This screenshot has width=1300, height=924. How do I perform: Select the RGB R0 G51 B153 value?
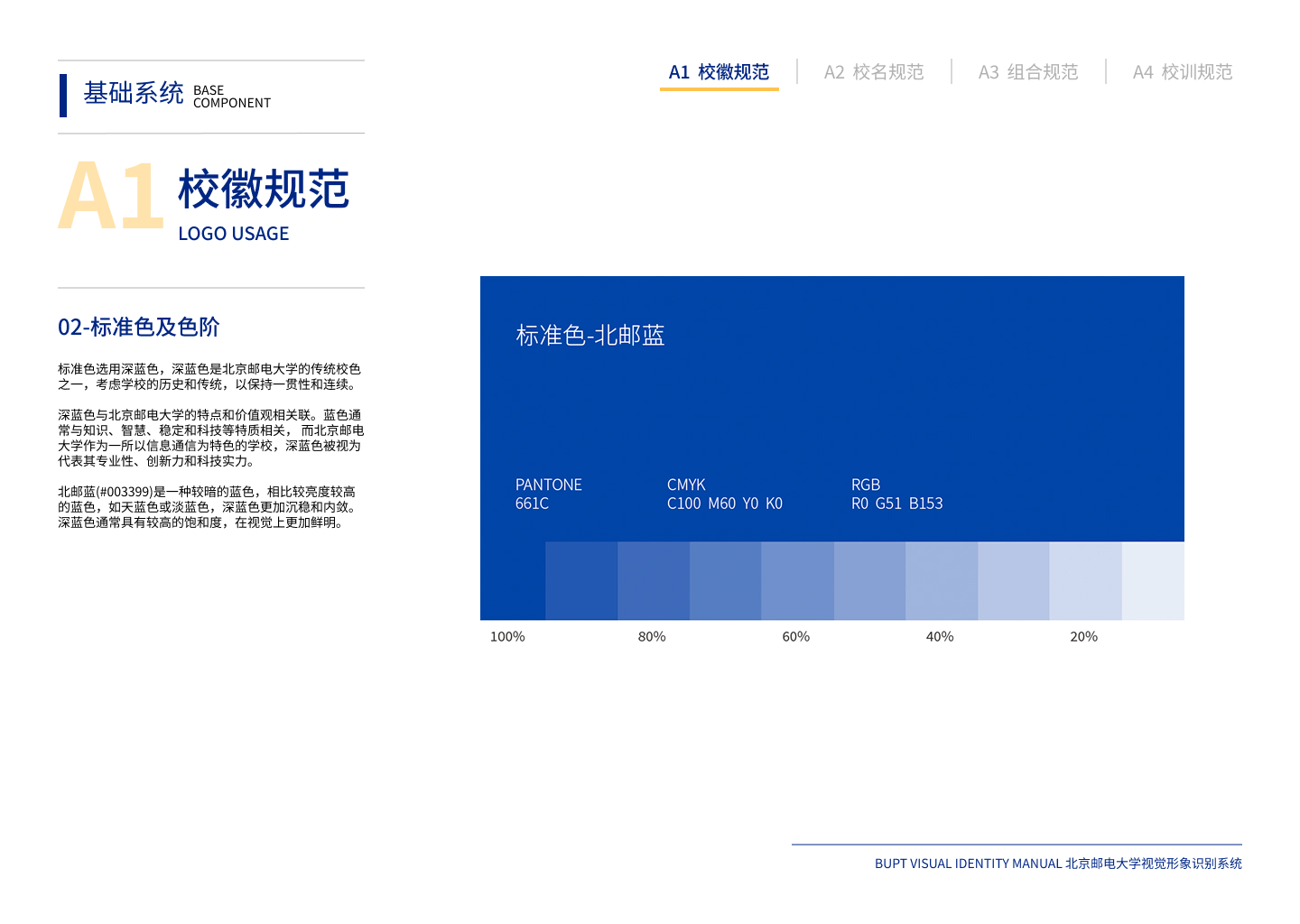[896, 494]
